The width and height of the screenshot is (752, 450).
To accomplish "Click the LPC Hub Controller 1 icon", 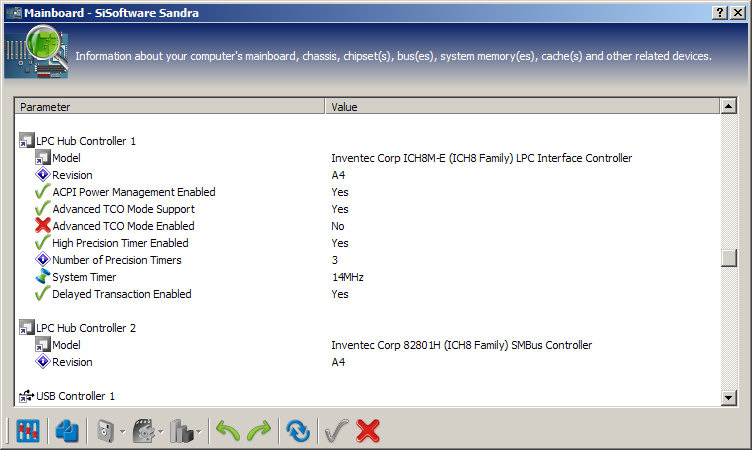I will coord(26,141).
